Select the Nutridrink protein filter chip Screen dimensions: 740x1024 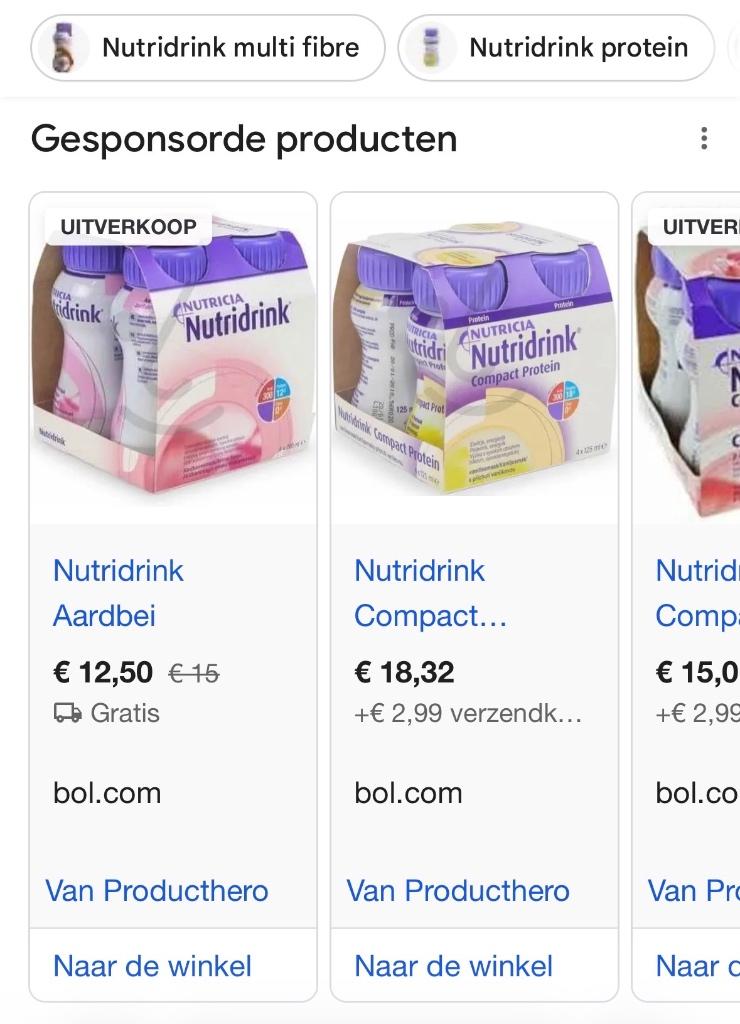pyautogui.click(x=556, y=47)
